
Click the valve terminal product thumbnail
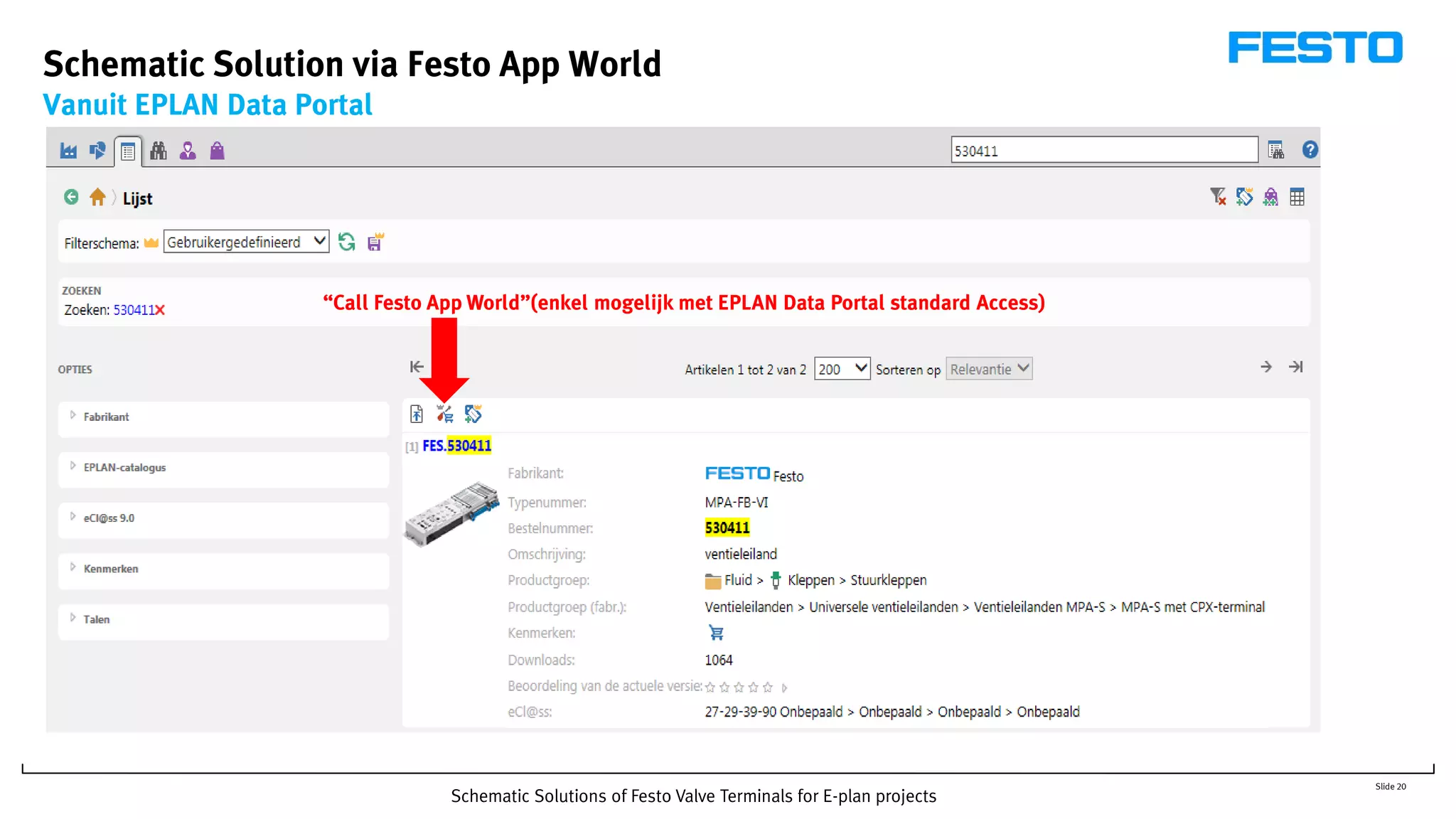[452, 513]
